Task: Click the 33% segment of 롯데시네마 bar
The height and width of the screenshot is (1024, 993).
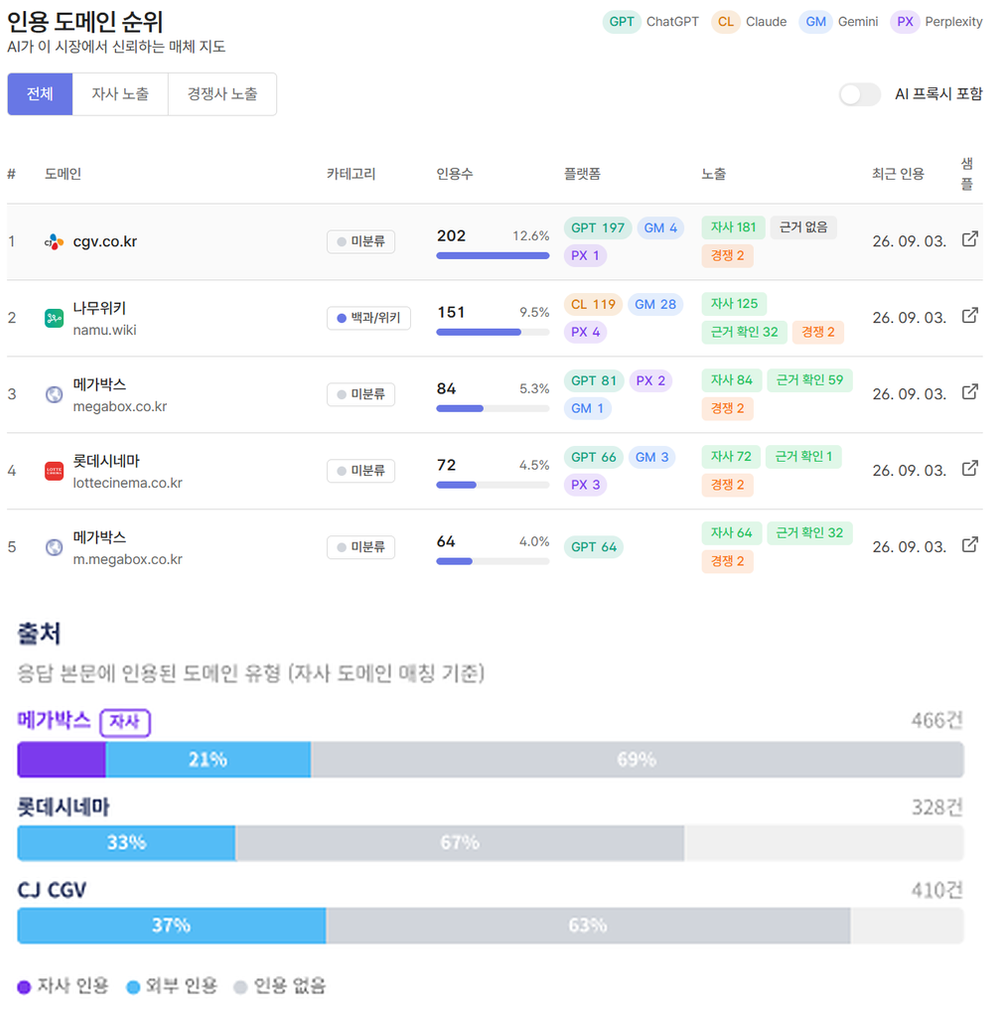Action: tap(127, 843)
